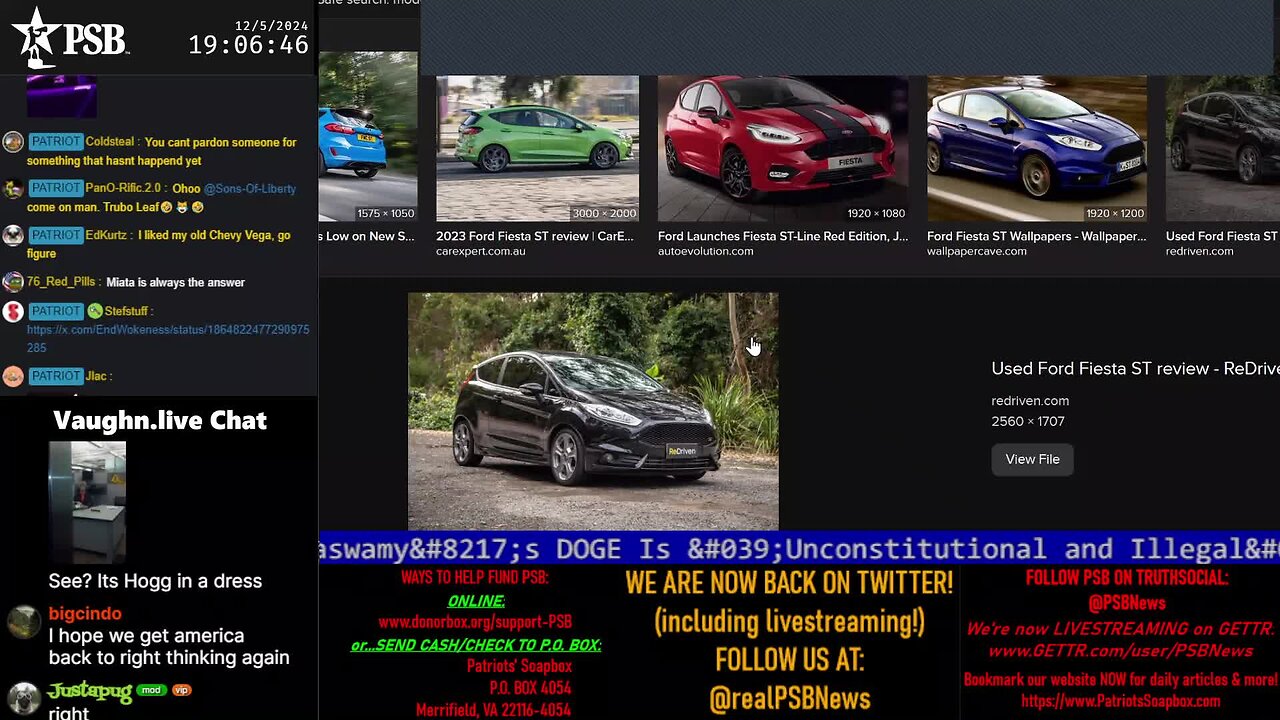The height and width of the screenshot is (720, 1280).
Task: Click the @realPSBNews handle text
Action: click(790, 698)
